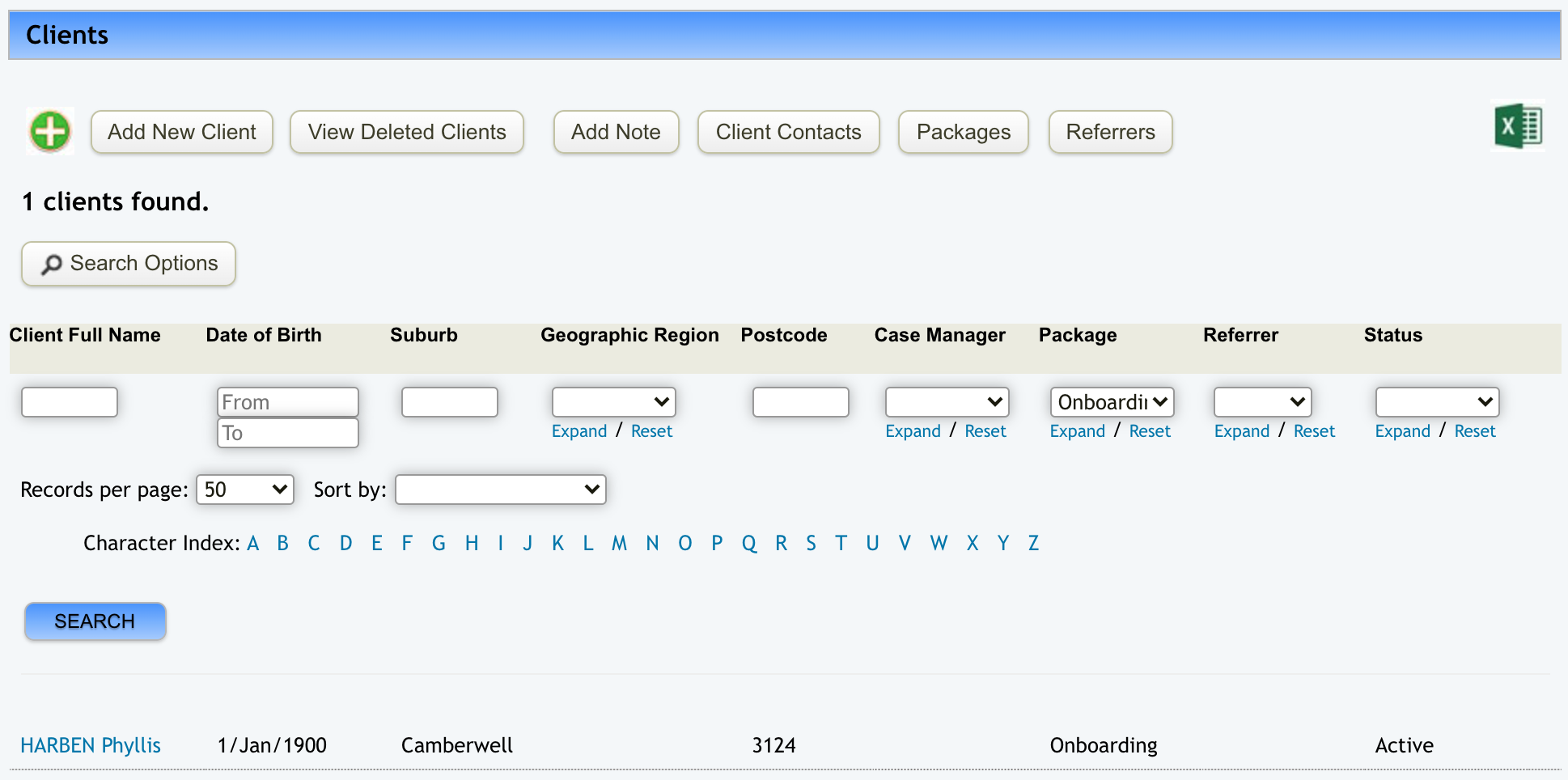Export client list with Excel icon
Viewport: 1568px width, 780px height.
(x=1518, y=127)
